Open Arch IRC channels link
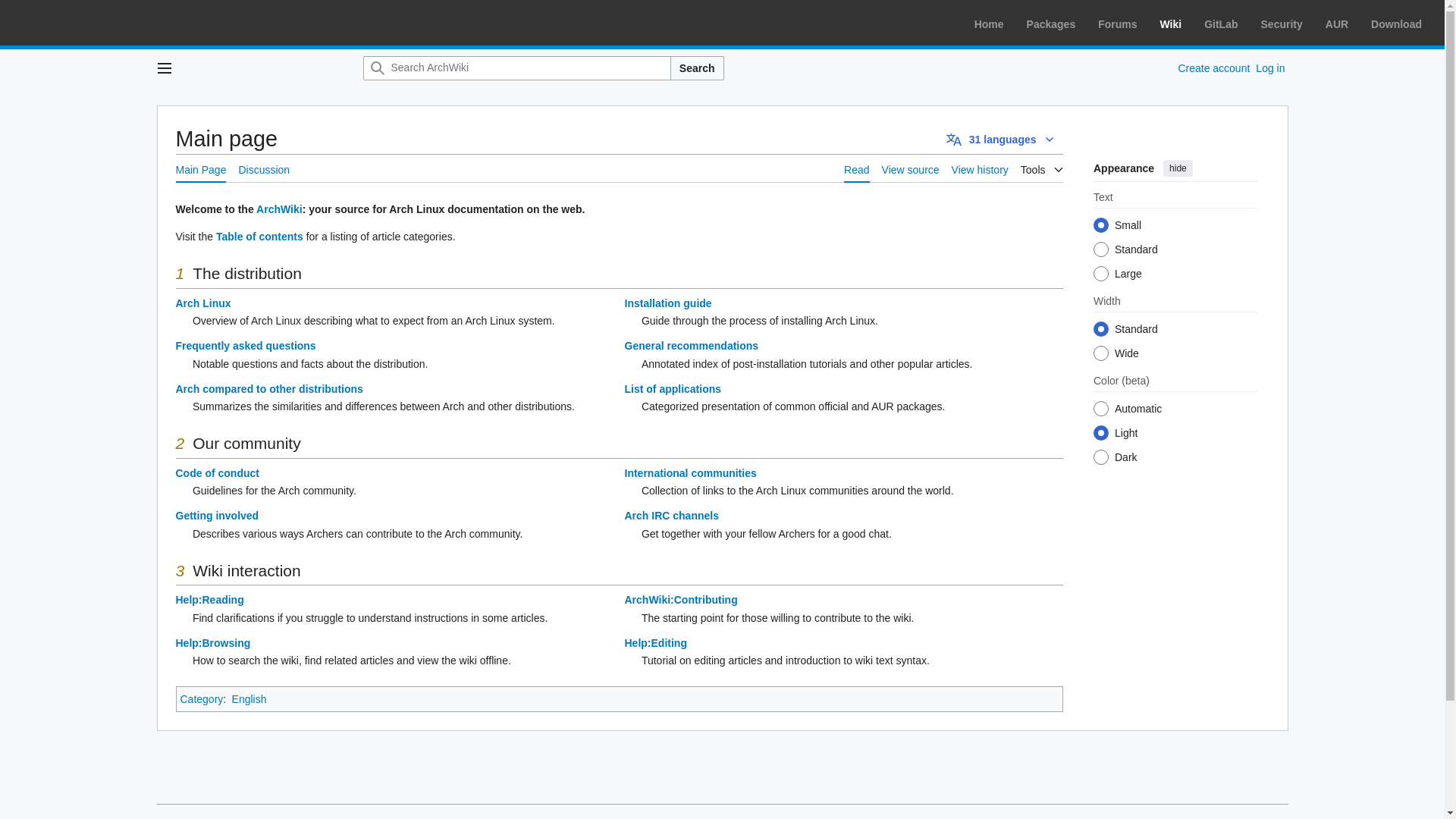The height and width of the screenshot is (819, 1456). coord(672,516)
